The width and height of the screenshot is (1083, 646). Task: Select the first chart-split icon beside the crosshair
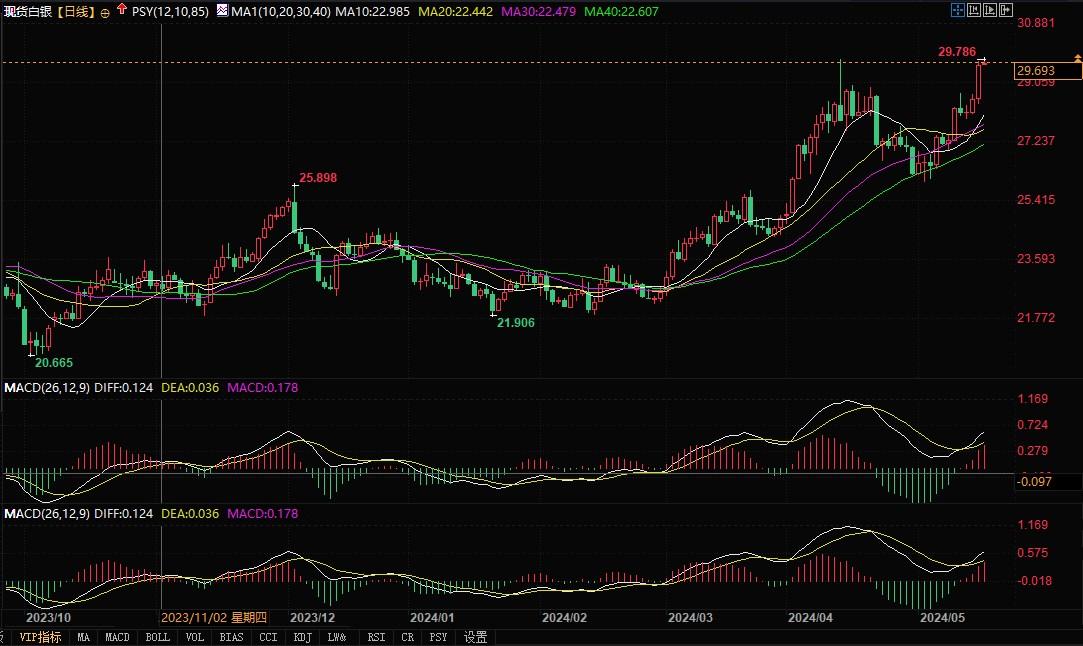974,9
